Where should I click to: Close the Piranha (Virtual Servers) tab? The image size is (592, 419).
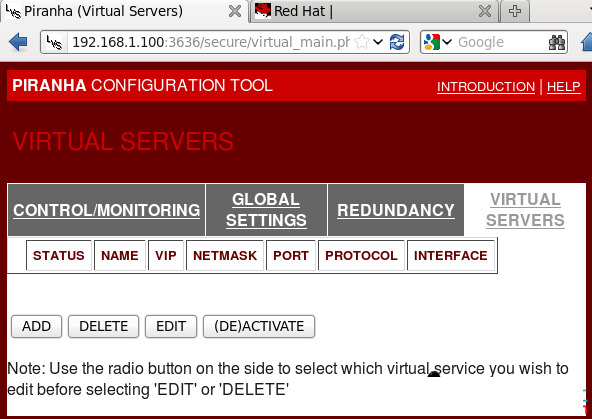235,11
